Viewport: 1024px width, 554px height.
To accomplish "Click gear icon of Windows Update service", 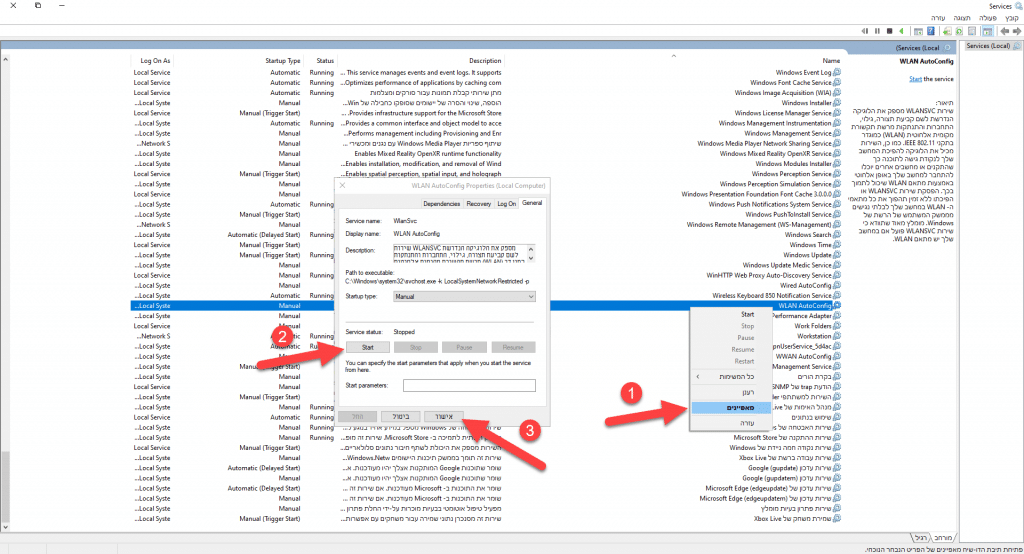I will [837, 255].
